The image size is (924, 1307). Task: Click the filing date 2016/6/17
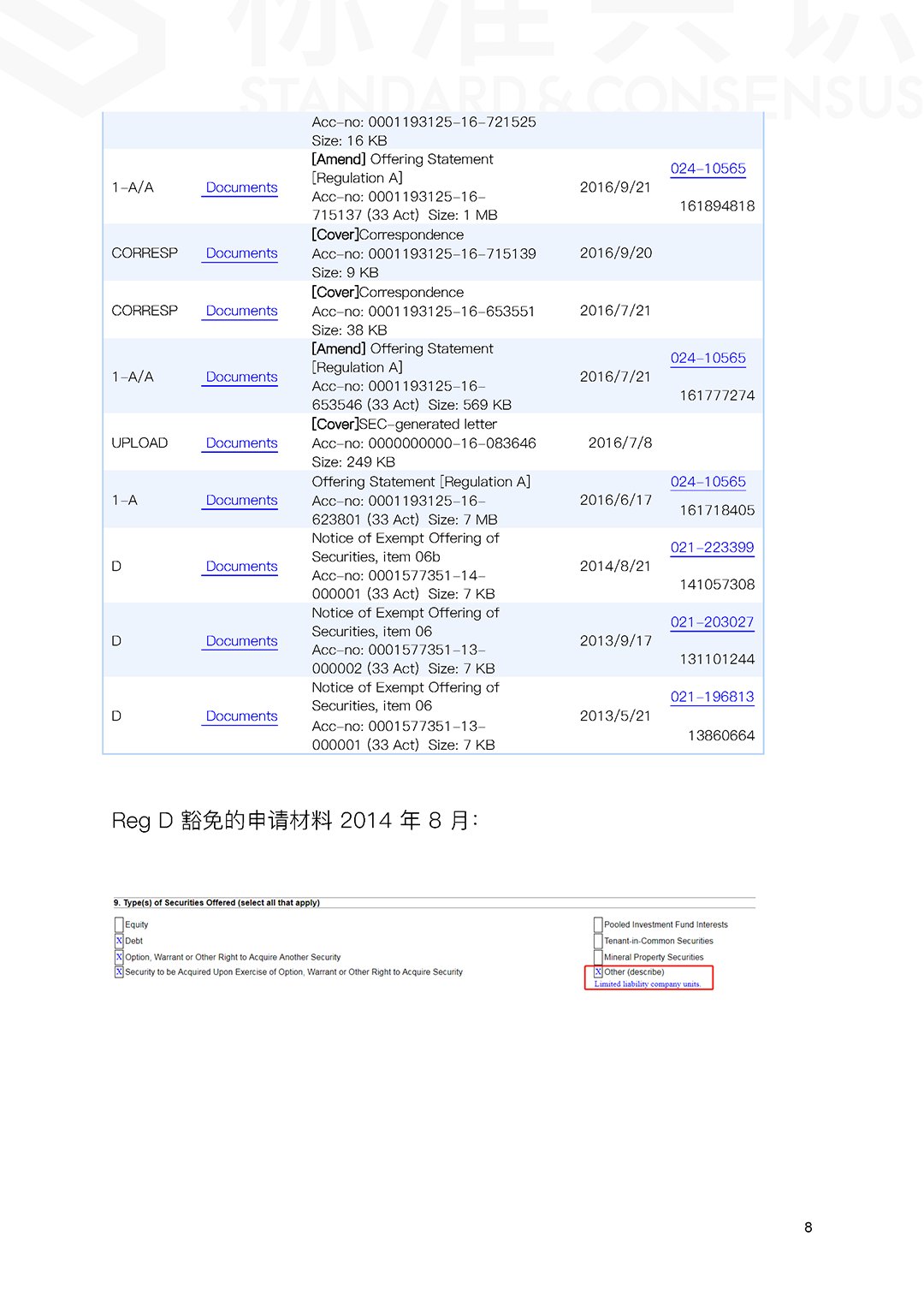click(616, 501)
